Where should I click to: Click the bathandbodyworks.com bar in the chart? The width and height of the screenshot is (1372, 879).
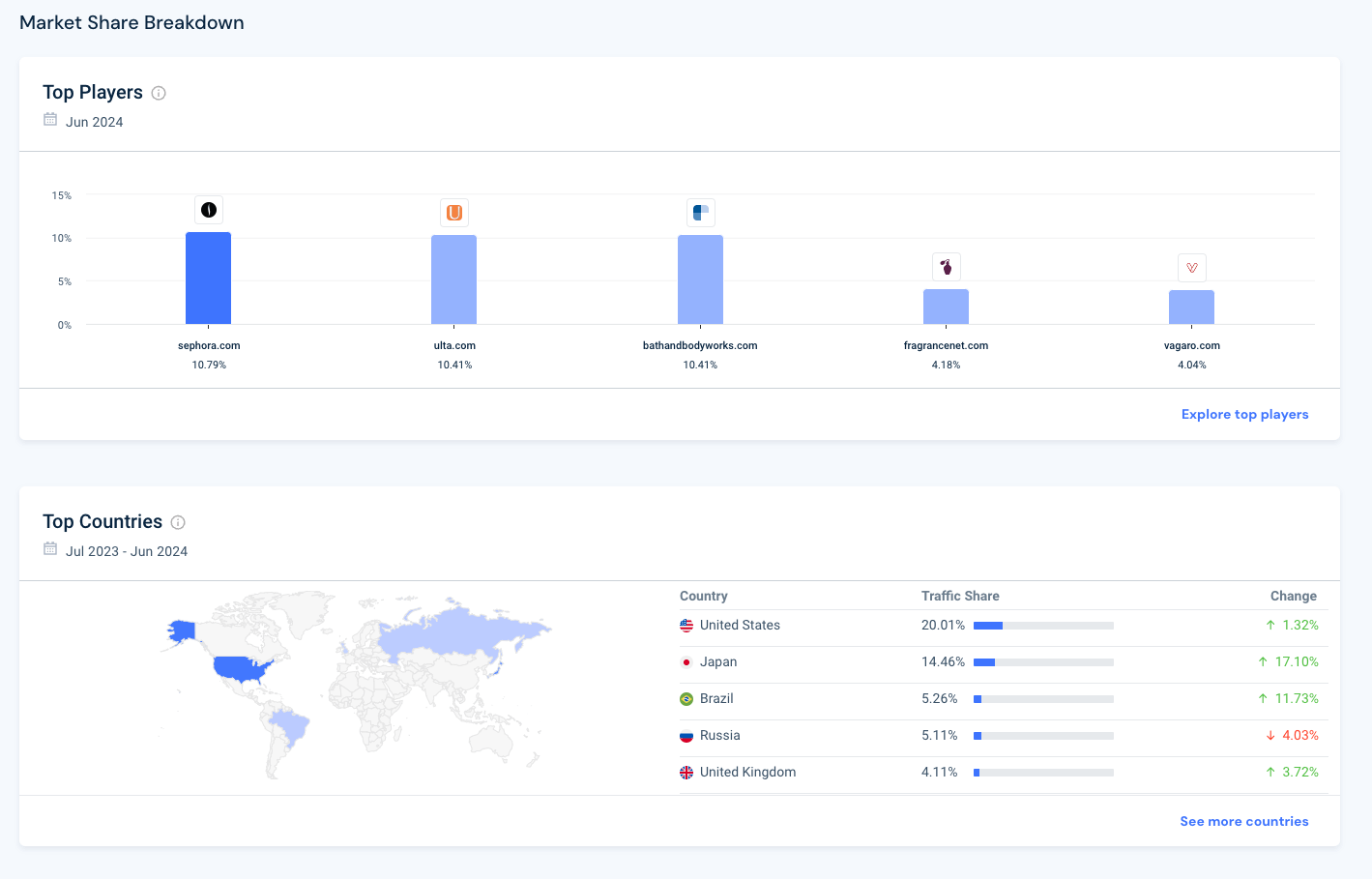[x=701, y=279]
